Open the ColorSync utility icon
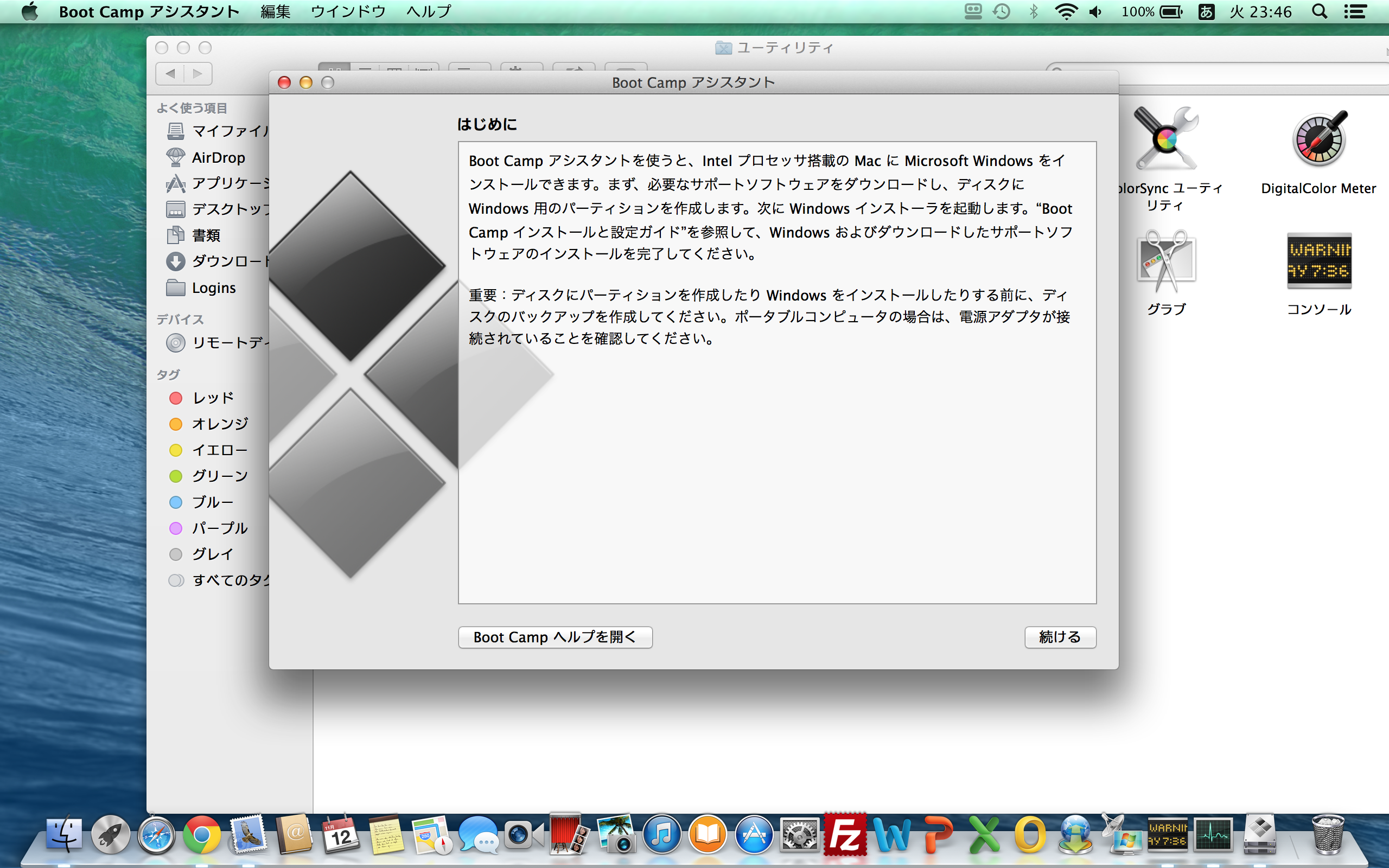1389x868 pixels. click(x=1165, y=139)
